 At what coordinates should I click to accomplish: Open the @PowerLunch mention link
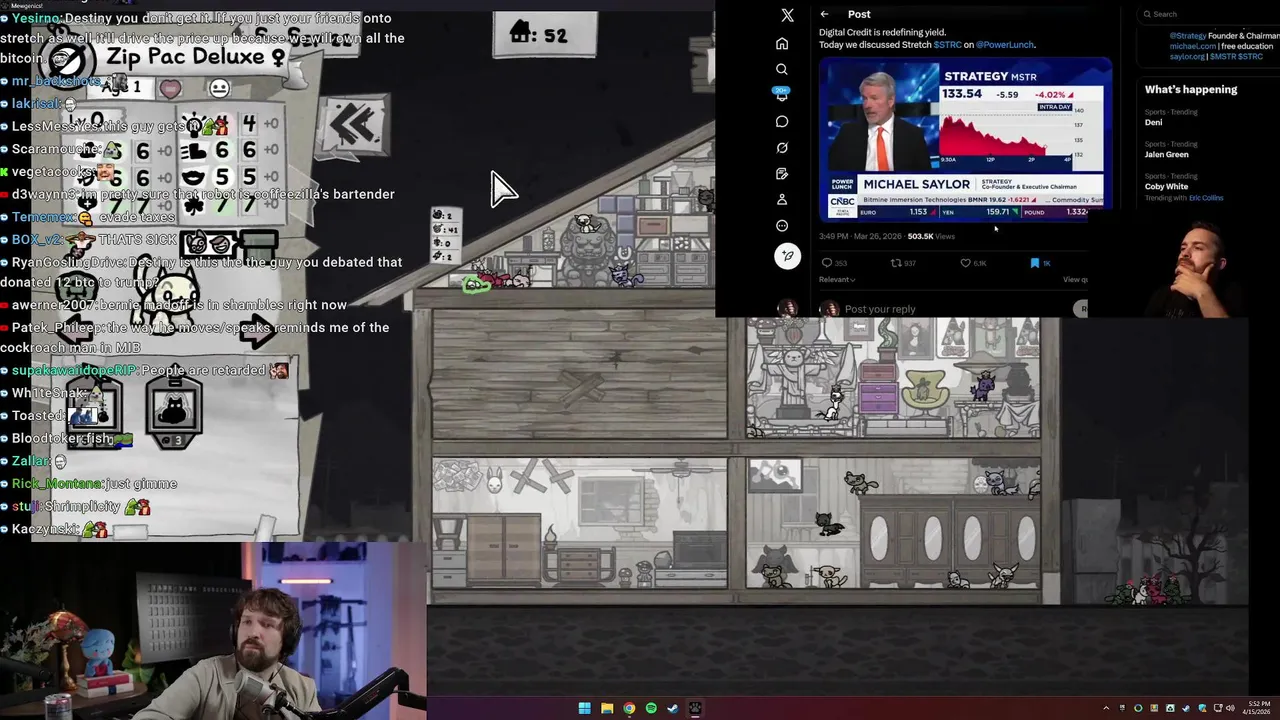coord(1005,45)
